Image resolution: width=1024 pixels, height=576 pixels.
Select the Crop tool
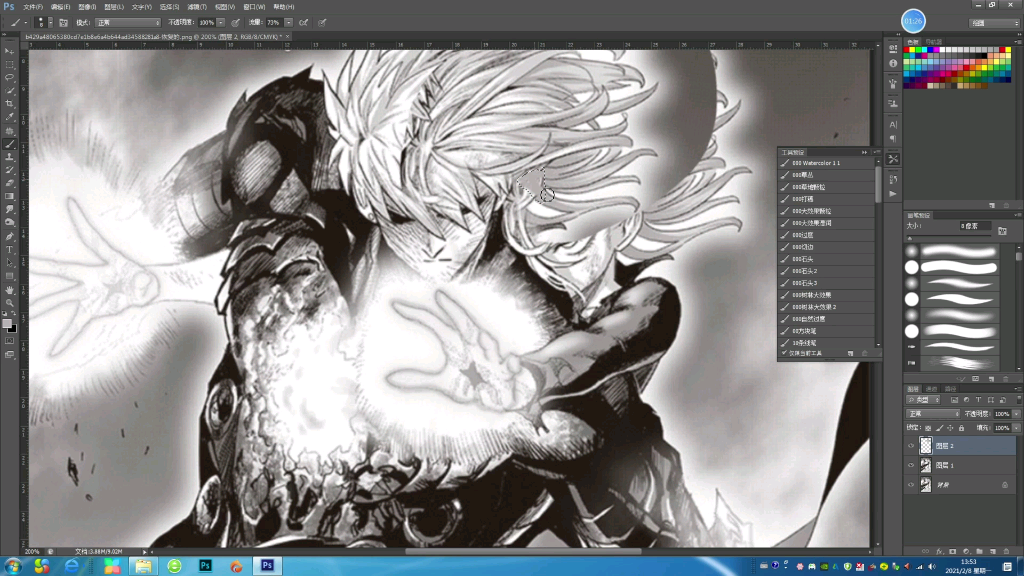click(x=9, y=104)
